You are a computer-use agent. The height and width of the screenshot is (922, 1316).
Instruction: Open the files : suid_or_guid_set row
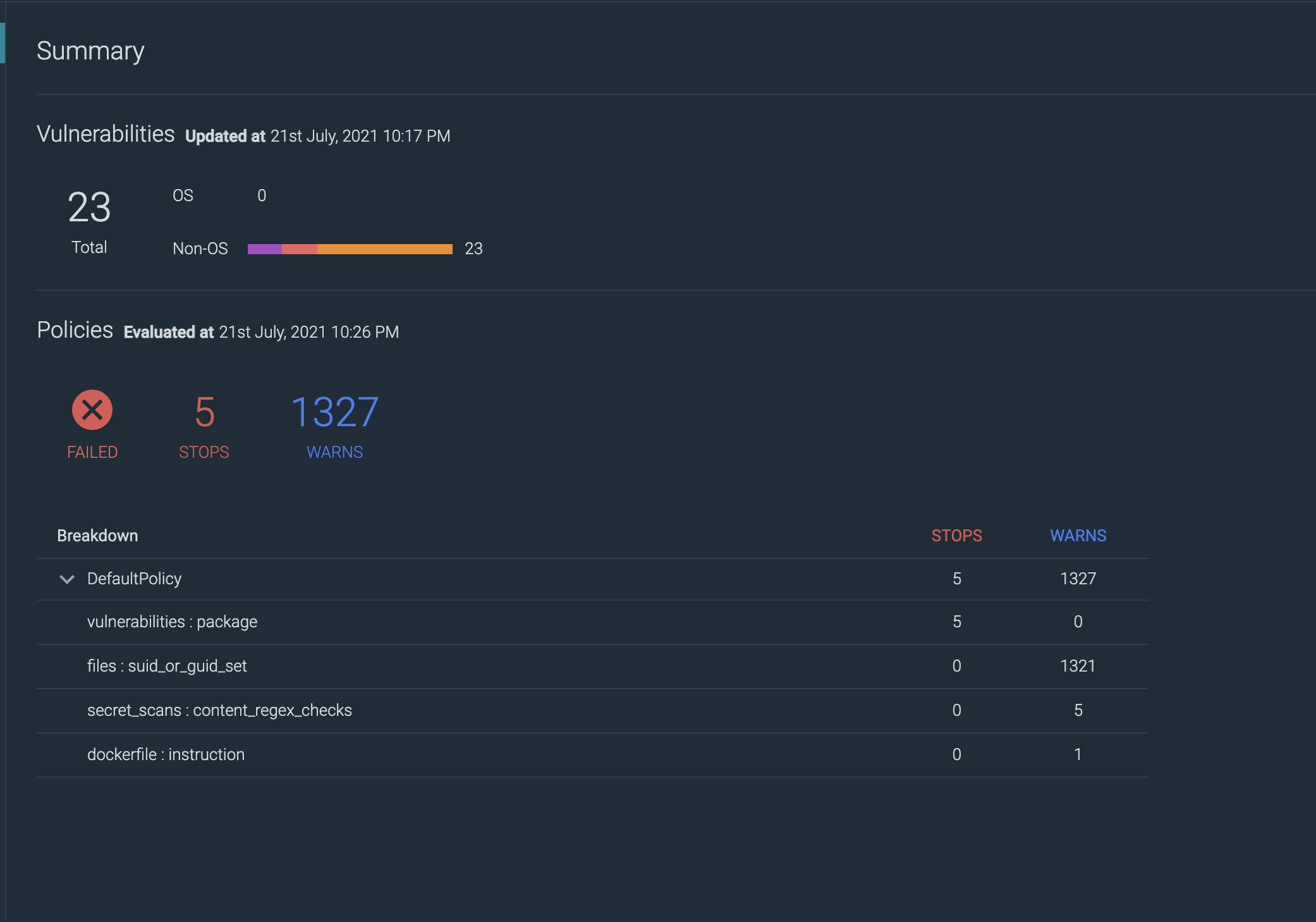593,667
